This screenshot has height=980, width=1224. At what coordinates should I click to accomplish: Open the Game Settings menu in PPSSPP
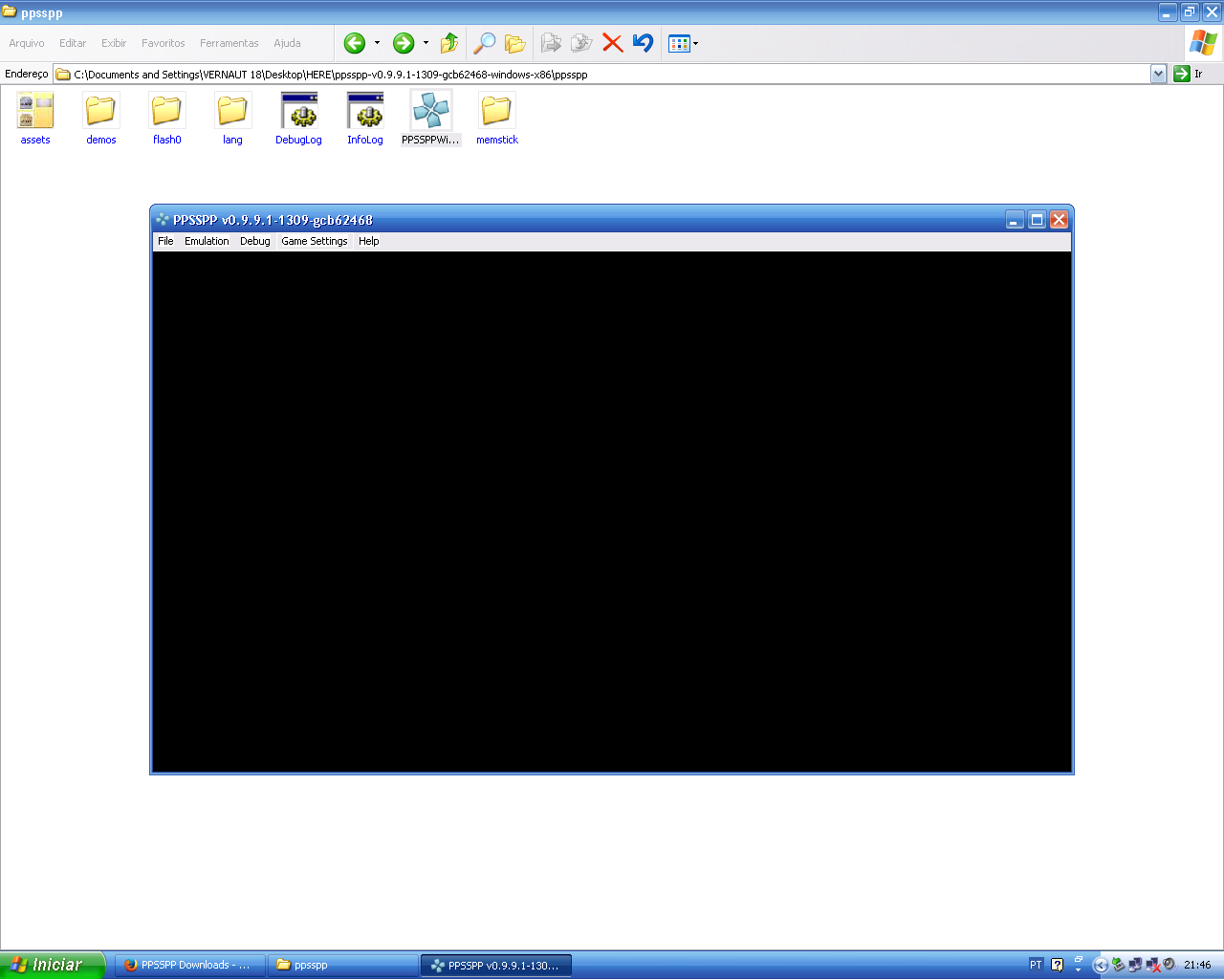[314, 241]
